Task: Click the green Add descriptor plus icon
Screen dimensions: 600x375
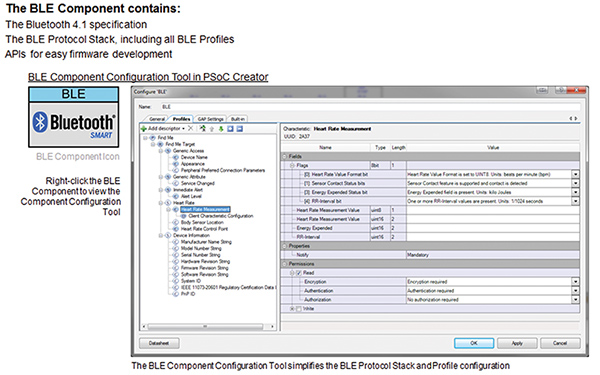Action: point(143,129)
